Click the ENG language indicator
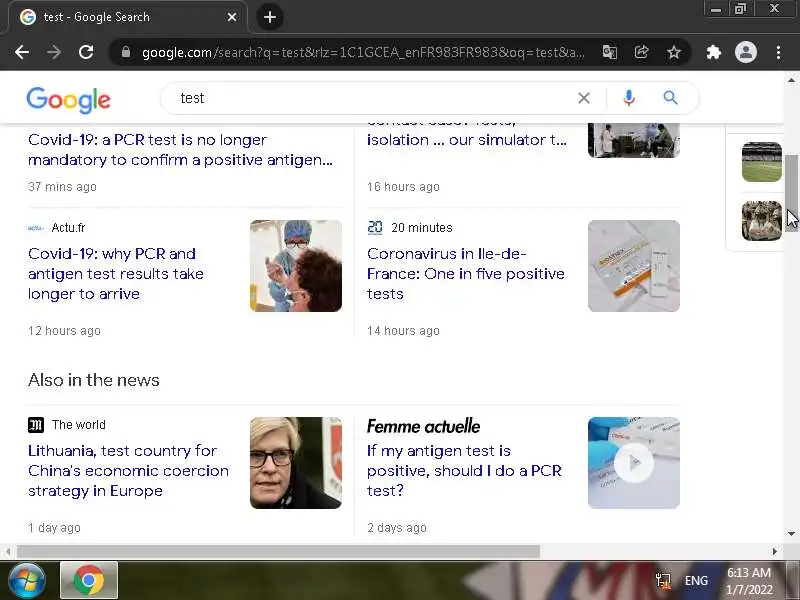 [x=696, y=581]
